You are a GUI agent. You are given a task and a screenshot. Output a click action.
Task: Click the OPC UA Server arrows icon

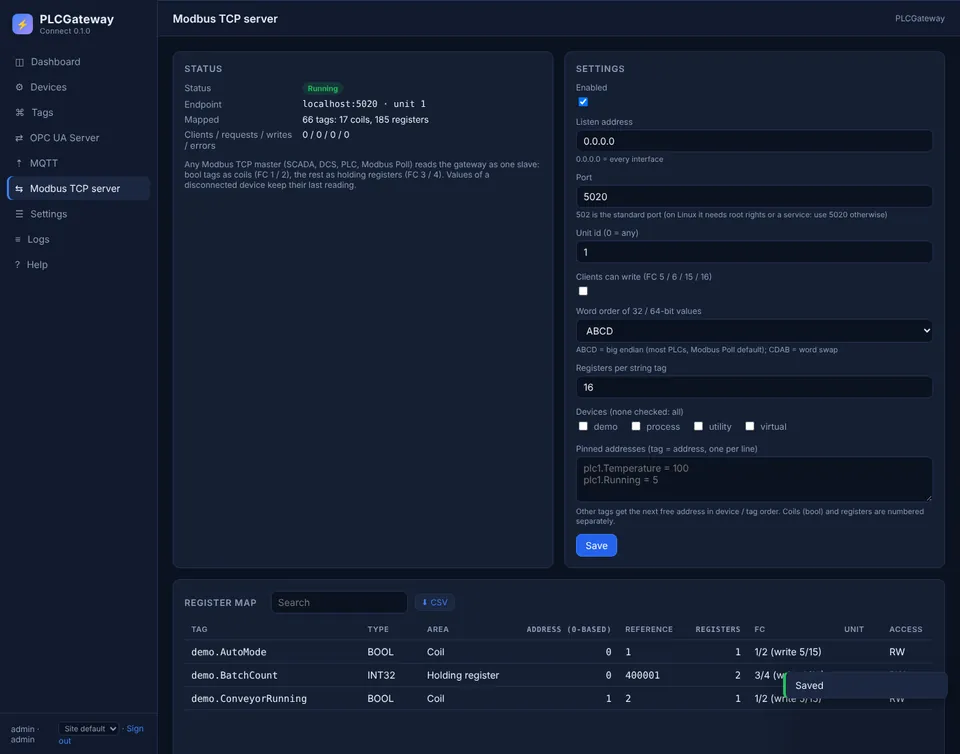coord(19,138)
